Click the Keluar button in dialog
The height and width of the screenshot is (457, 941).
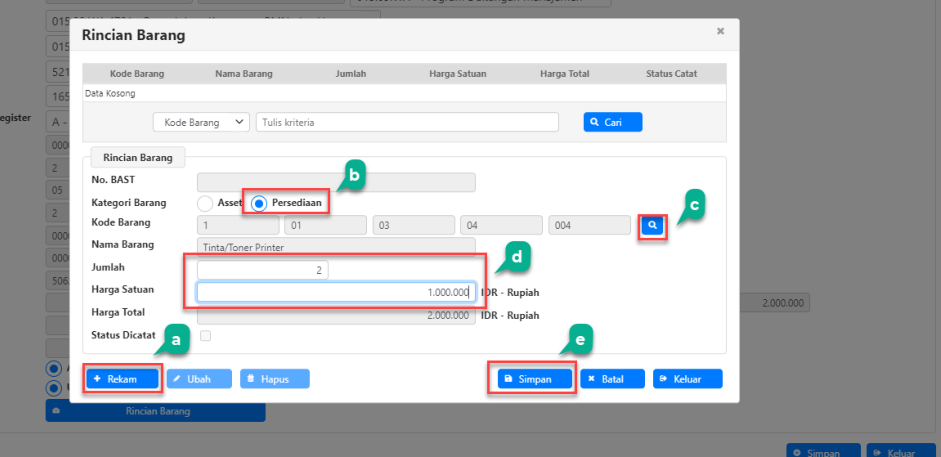[687, 379]
